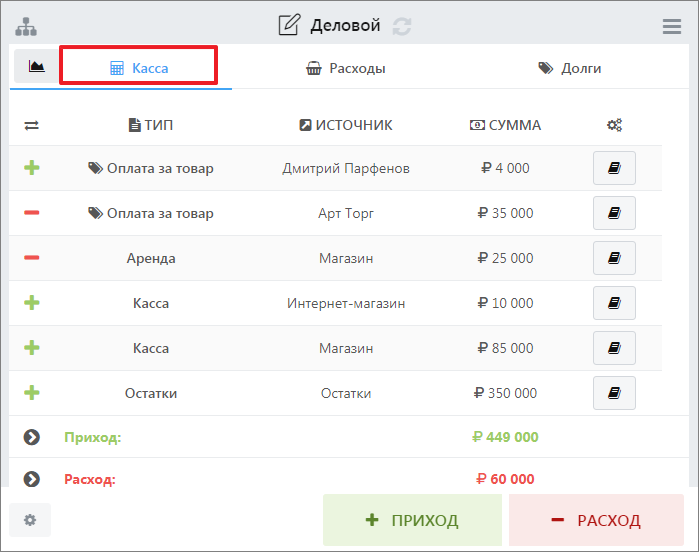Add new income with ПРИХОД button
Screen dimensions: 699x552
[x=412, y=520]
